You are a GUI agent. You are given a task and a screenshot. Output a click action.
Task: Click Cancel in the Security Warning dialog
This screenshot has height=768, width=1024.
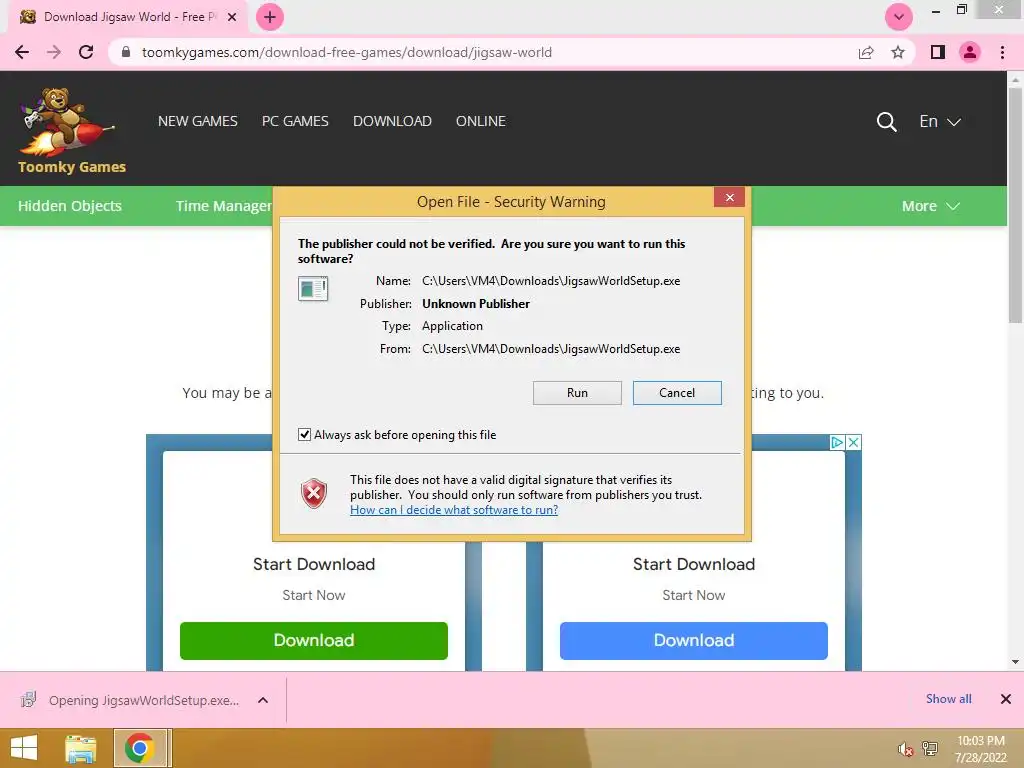(677, 392)
